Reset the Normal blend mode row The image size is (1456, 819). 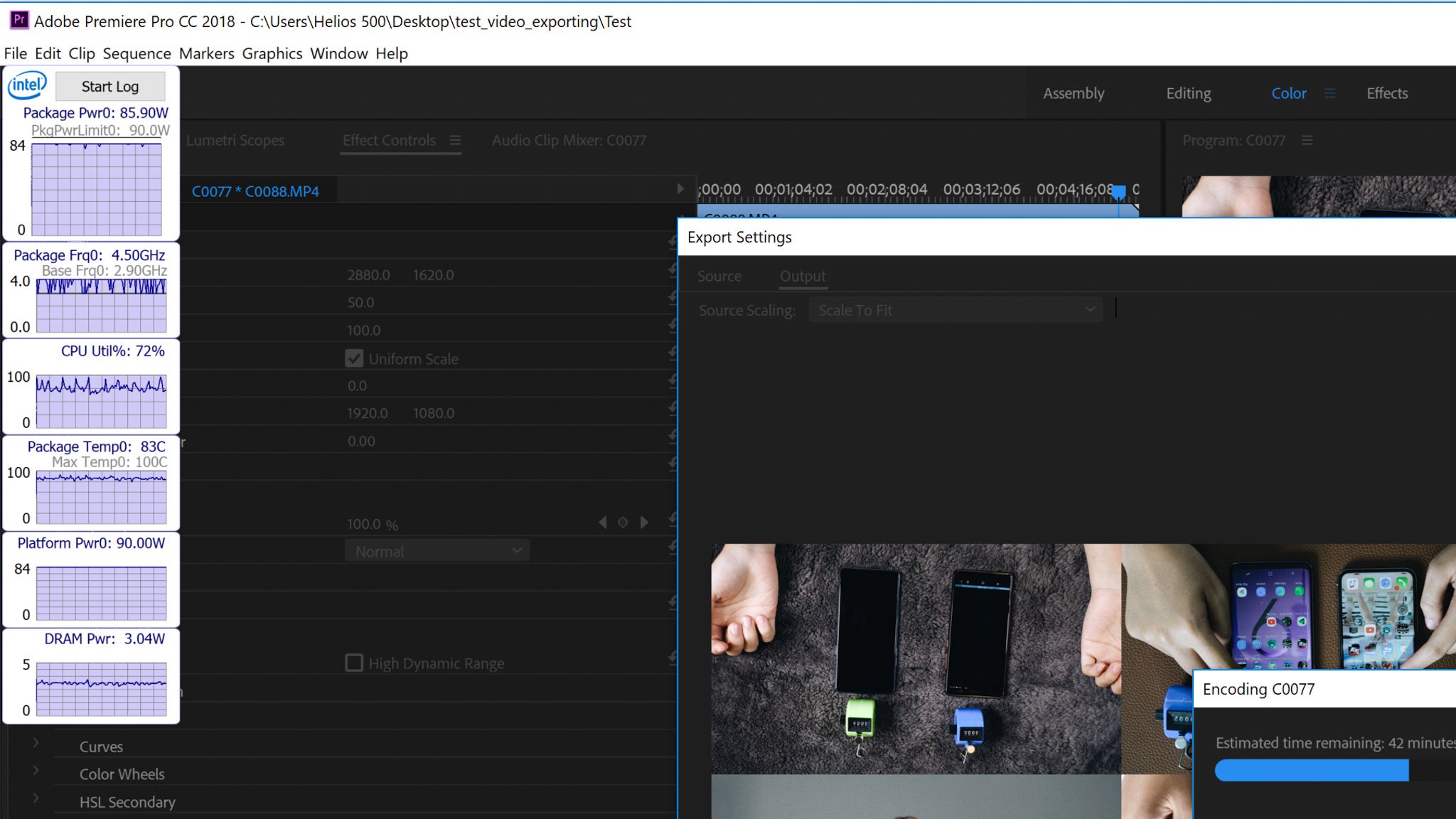click(673, 547)
